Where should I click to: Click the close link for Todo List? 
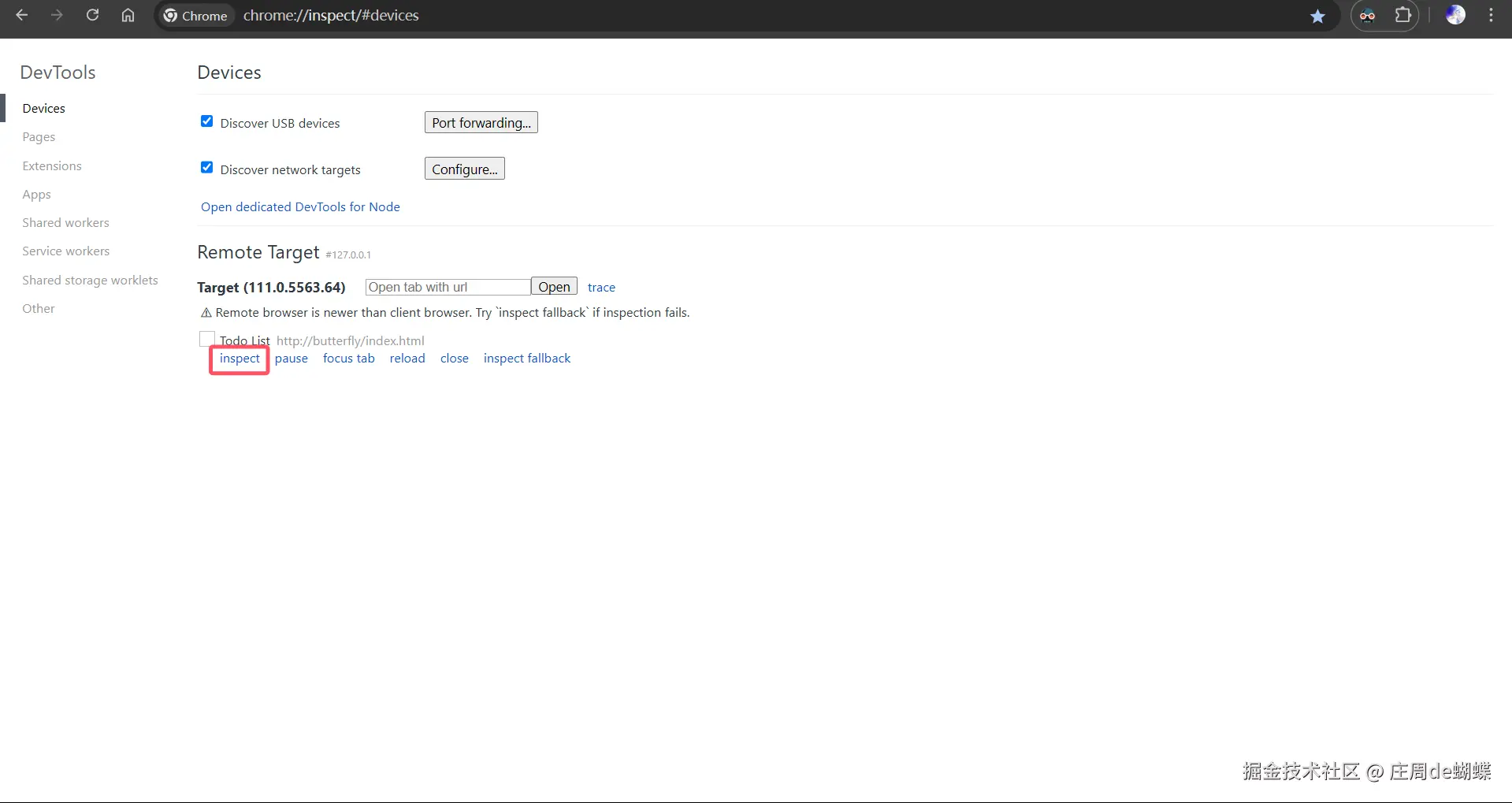pyautogui.click(x=455, y=359)
